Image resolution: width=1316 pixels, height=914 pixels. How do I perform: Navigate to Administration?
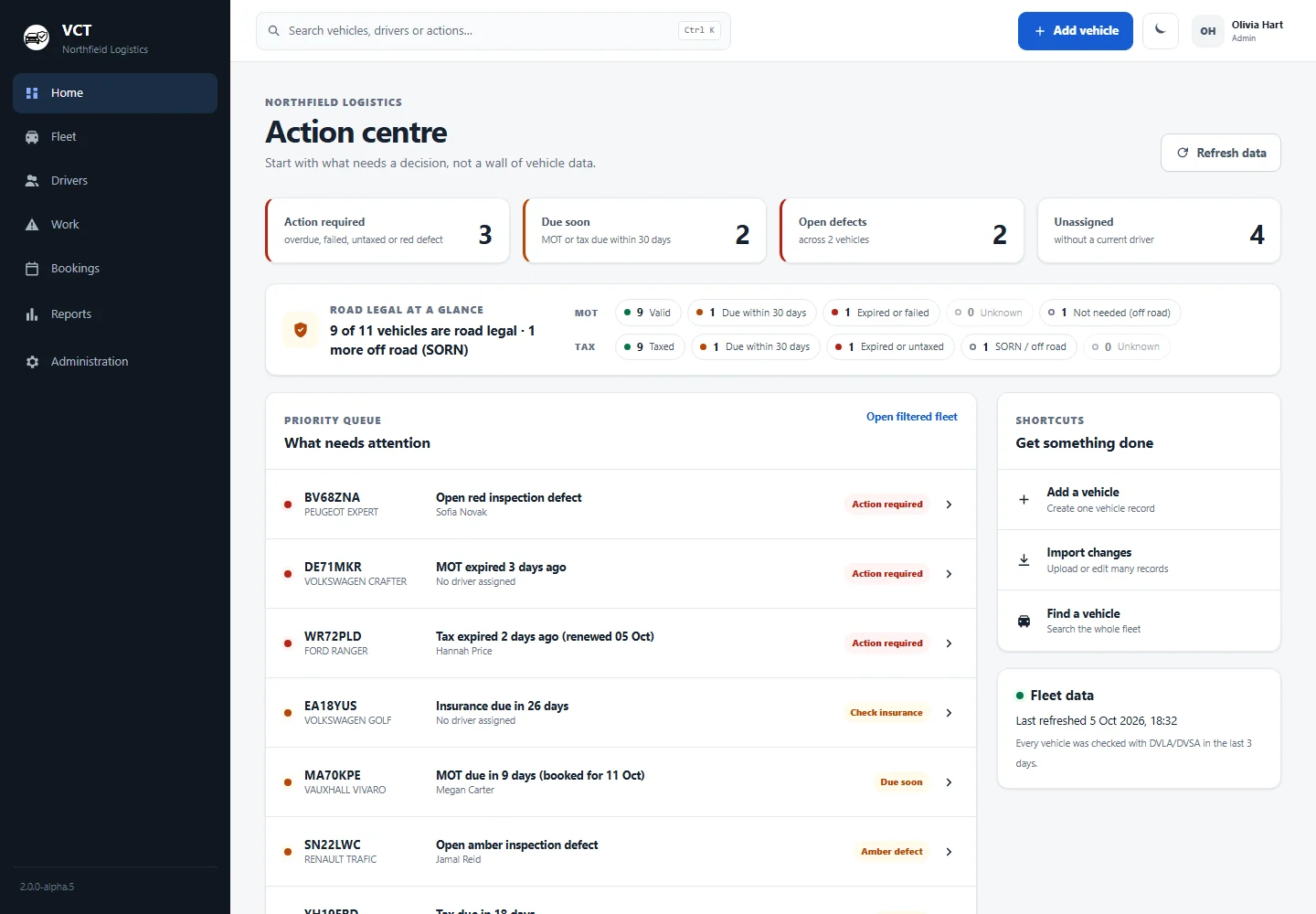115,362
